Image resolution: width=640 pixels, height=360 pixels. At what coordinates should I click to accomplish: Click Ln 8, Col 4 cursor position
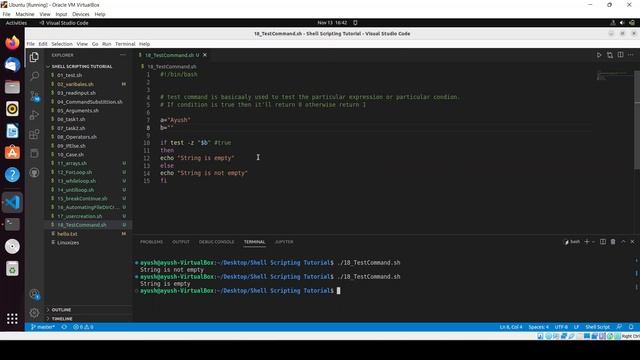(x=511, y=327)
